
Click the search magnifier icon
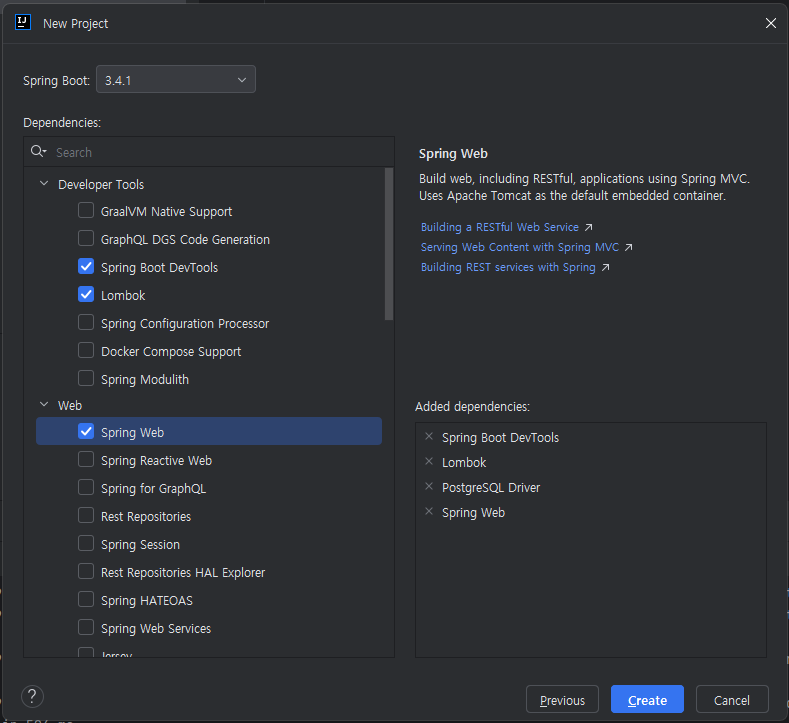coord(38,151)
